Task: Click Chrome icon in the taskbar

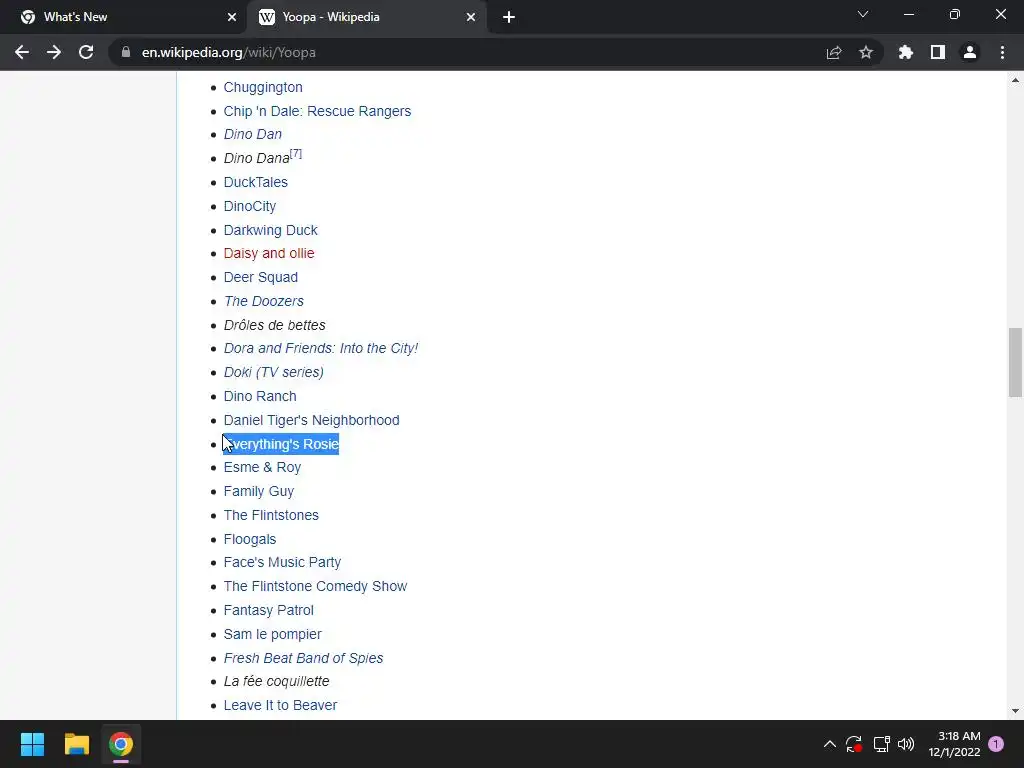Action: 121,744
